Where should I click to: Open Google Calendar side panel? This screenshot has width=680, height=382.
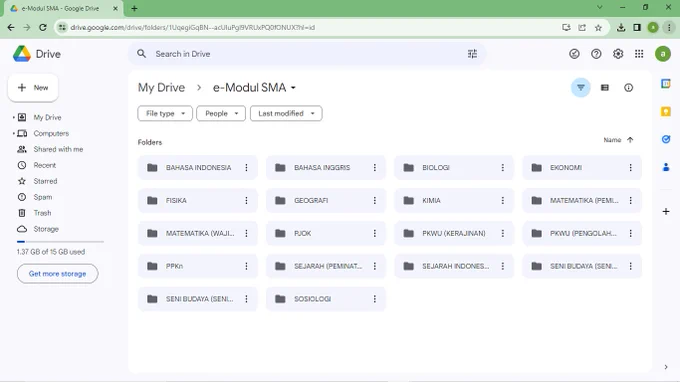[x=666, y=84]
